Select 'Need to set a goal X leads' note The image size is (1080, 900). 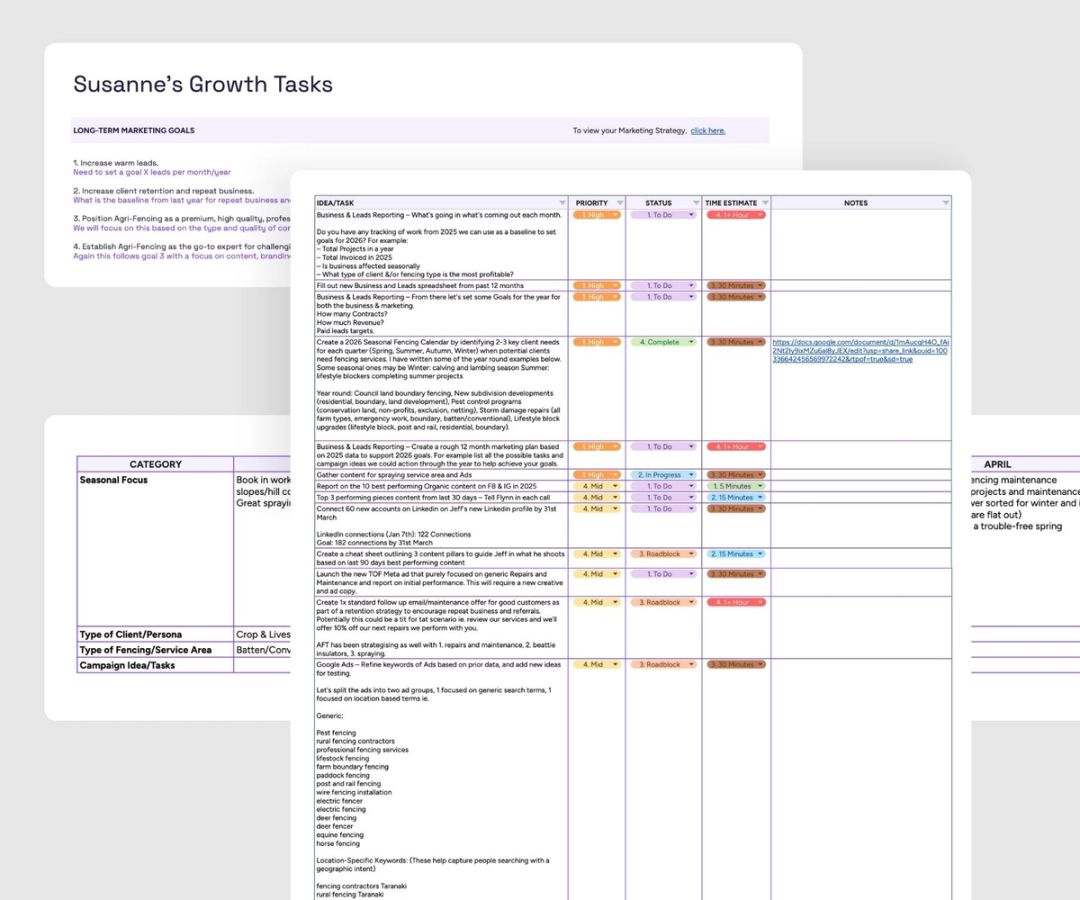pos(152,172)
